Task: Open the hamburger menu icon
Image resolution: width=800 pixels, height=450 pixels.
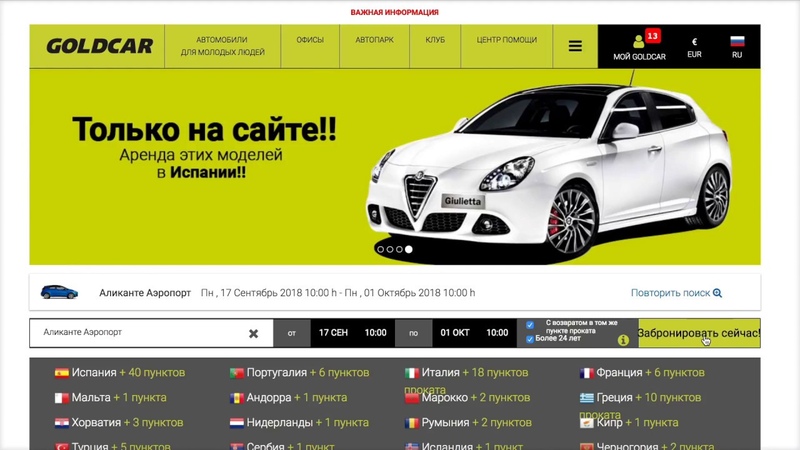Action: 575,46
